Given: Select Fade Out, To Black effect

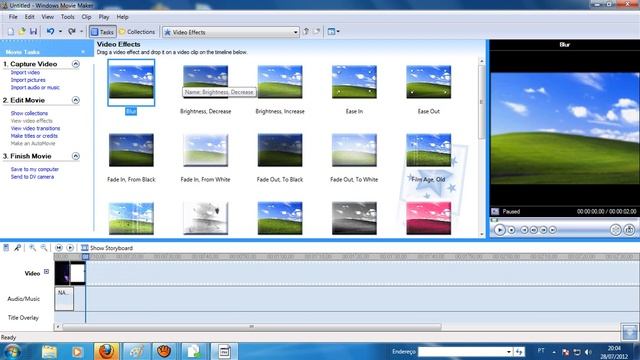Looking at the screenshot, I should click(280, 150).
